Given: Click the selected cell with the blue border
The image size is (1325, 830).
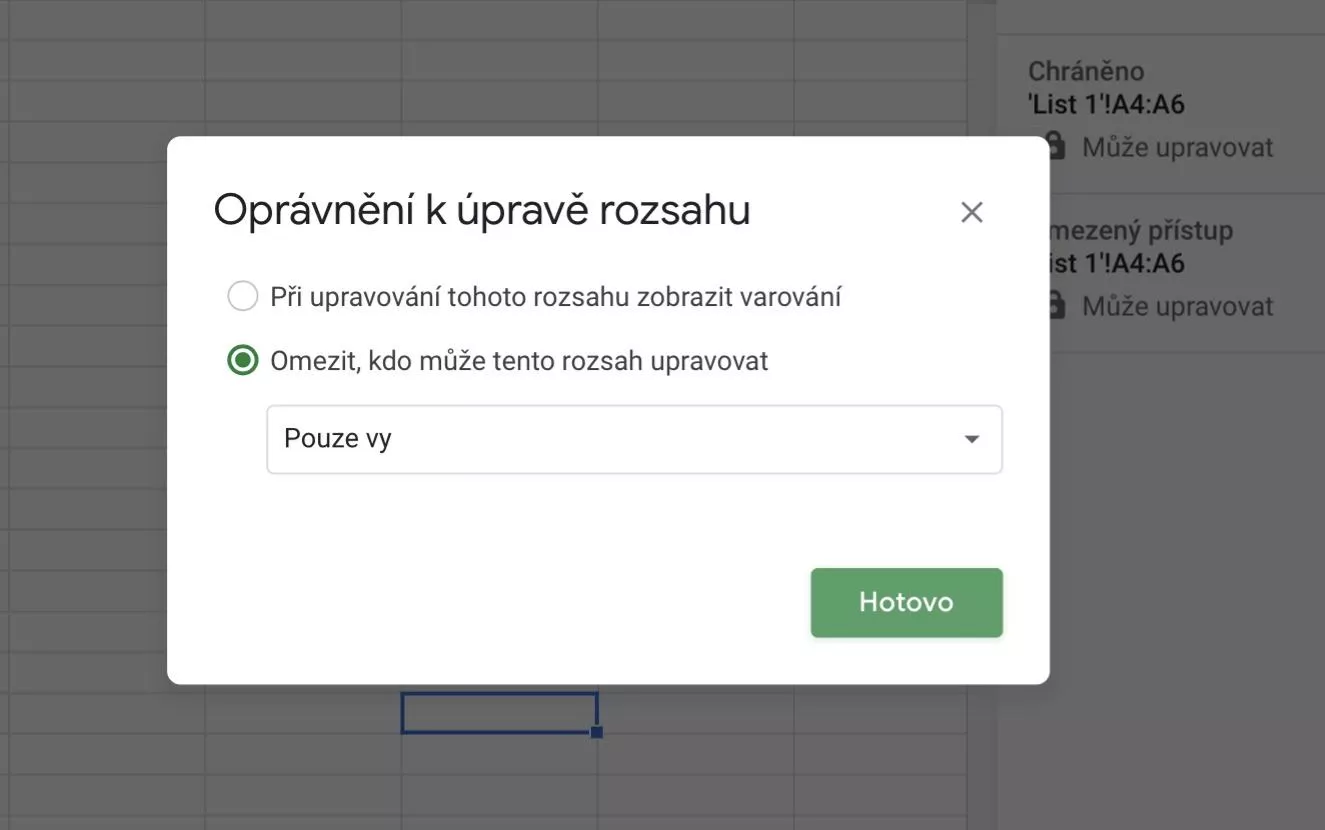Looking at the screenshot, I should 499,713.
